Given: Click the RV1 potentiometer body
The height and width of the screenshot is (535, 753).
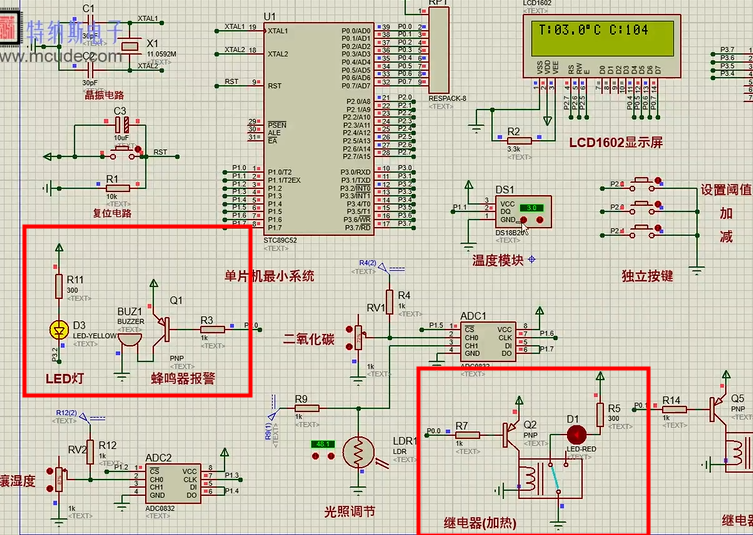Looking at the screenshot, I should pyautogui.click(x=359, y=338).
